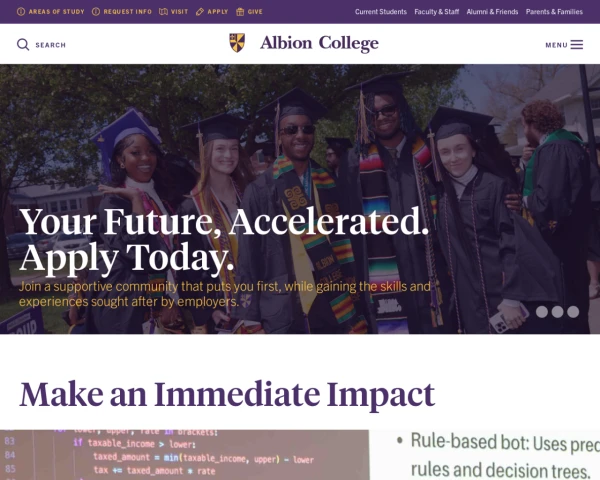The width and height of the screenshot is (600, 480).
Task: Click the hero graduates banner image
Action: pos(300,150)
